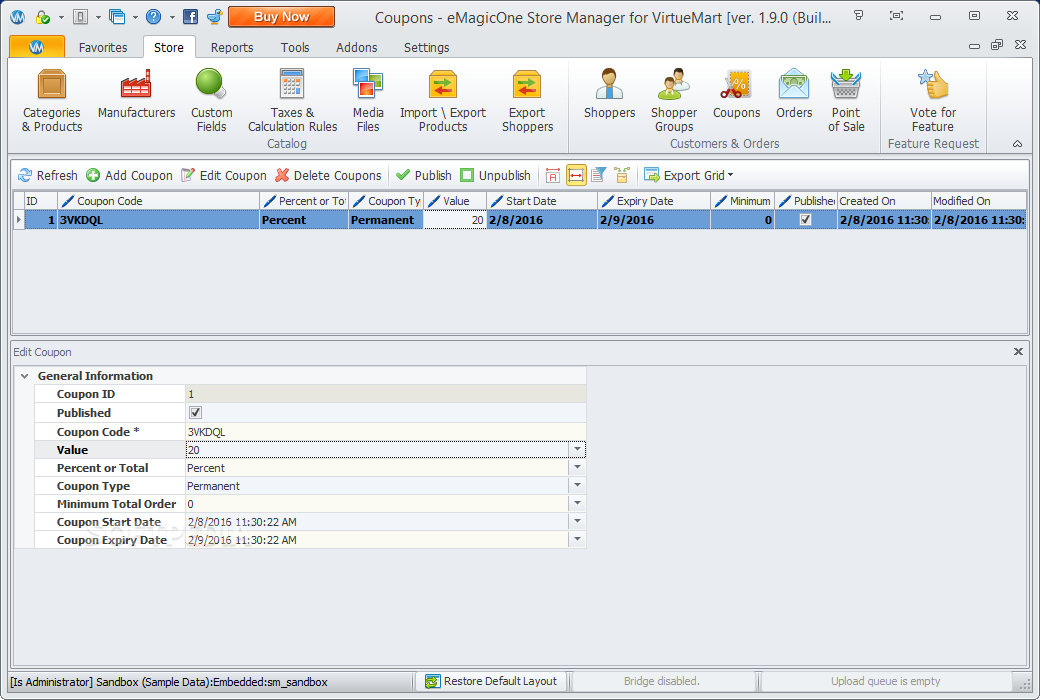The height and width of the screenshot is (700, 1040).
Task: Sort by Coupon Code column header
Action: click(x=158, y=201)
